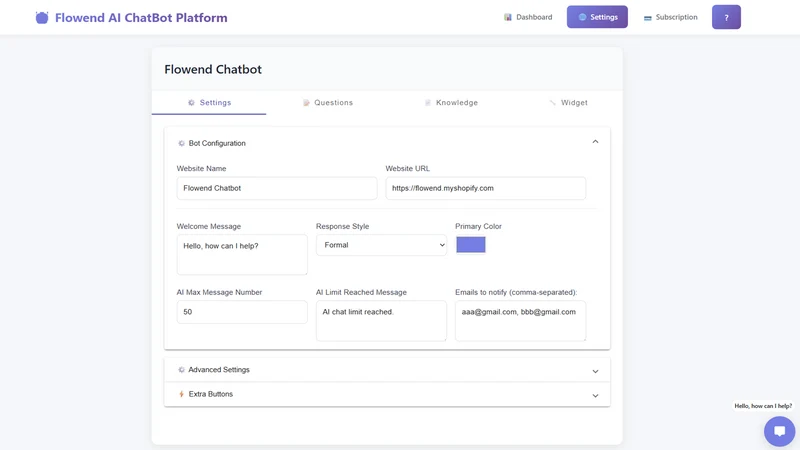Open the Dashboard page

pyautogui.click(x=528, y=17)
